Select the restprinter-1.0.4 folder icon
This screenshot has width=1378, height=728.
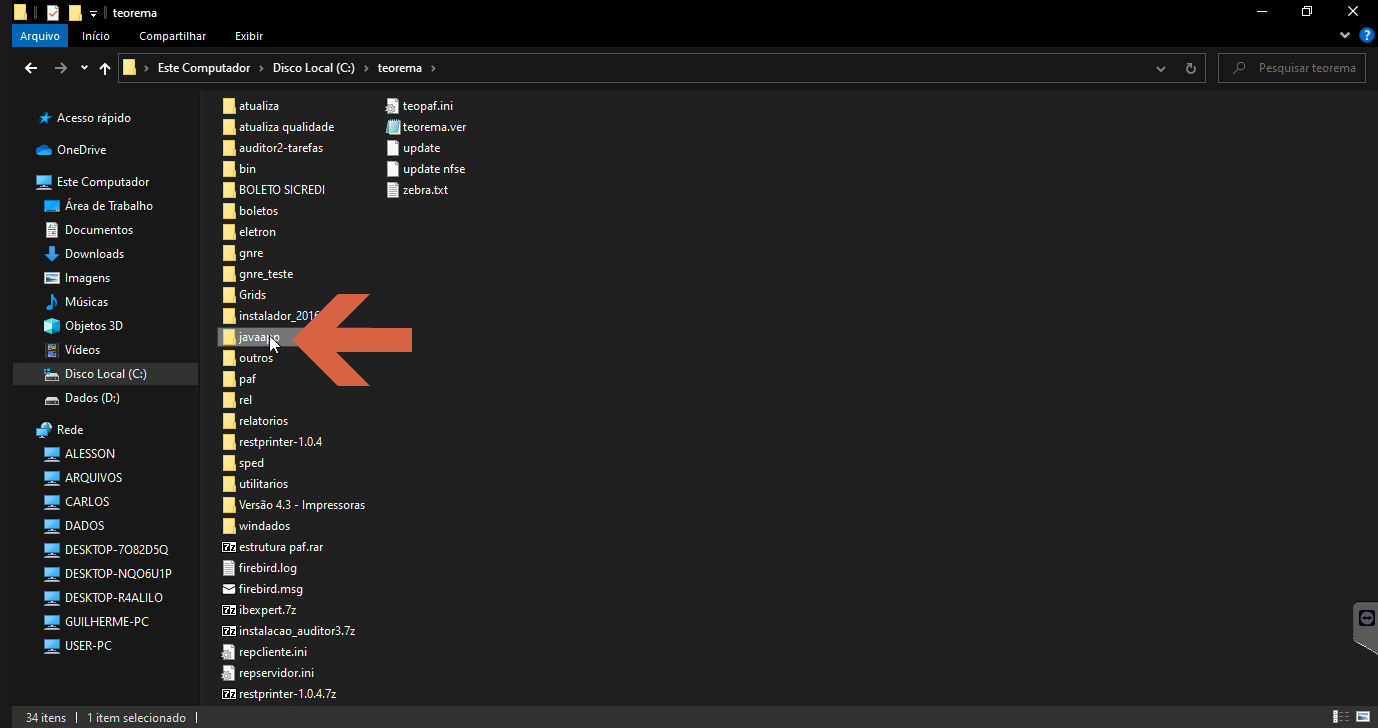[x=229, y=442]
